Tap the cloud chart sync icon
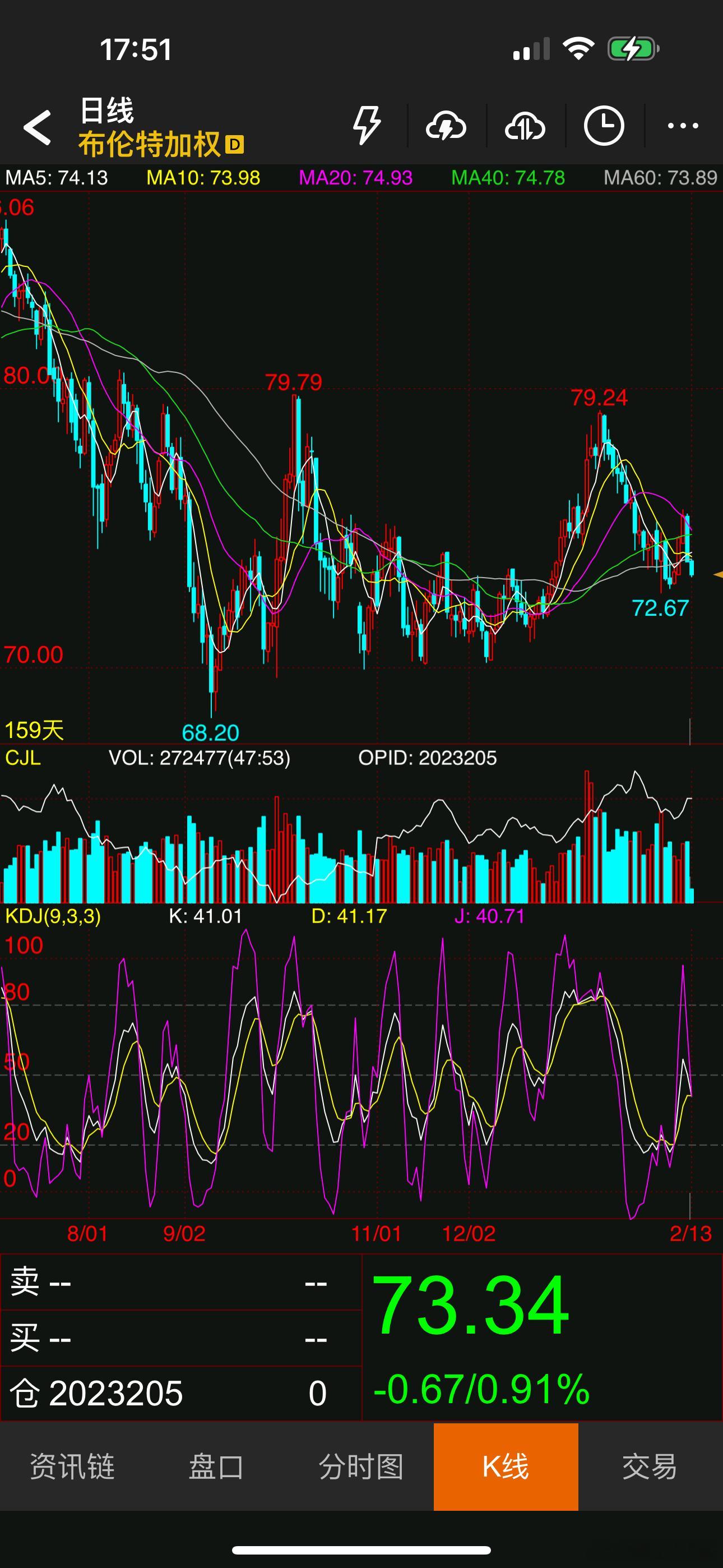Image resolution: width=723 pixels, height=1568 pixels. click(x=525, y=126)
